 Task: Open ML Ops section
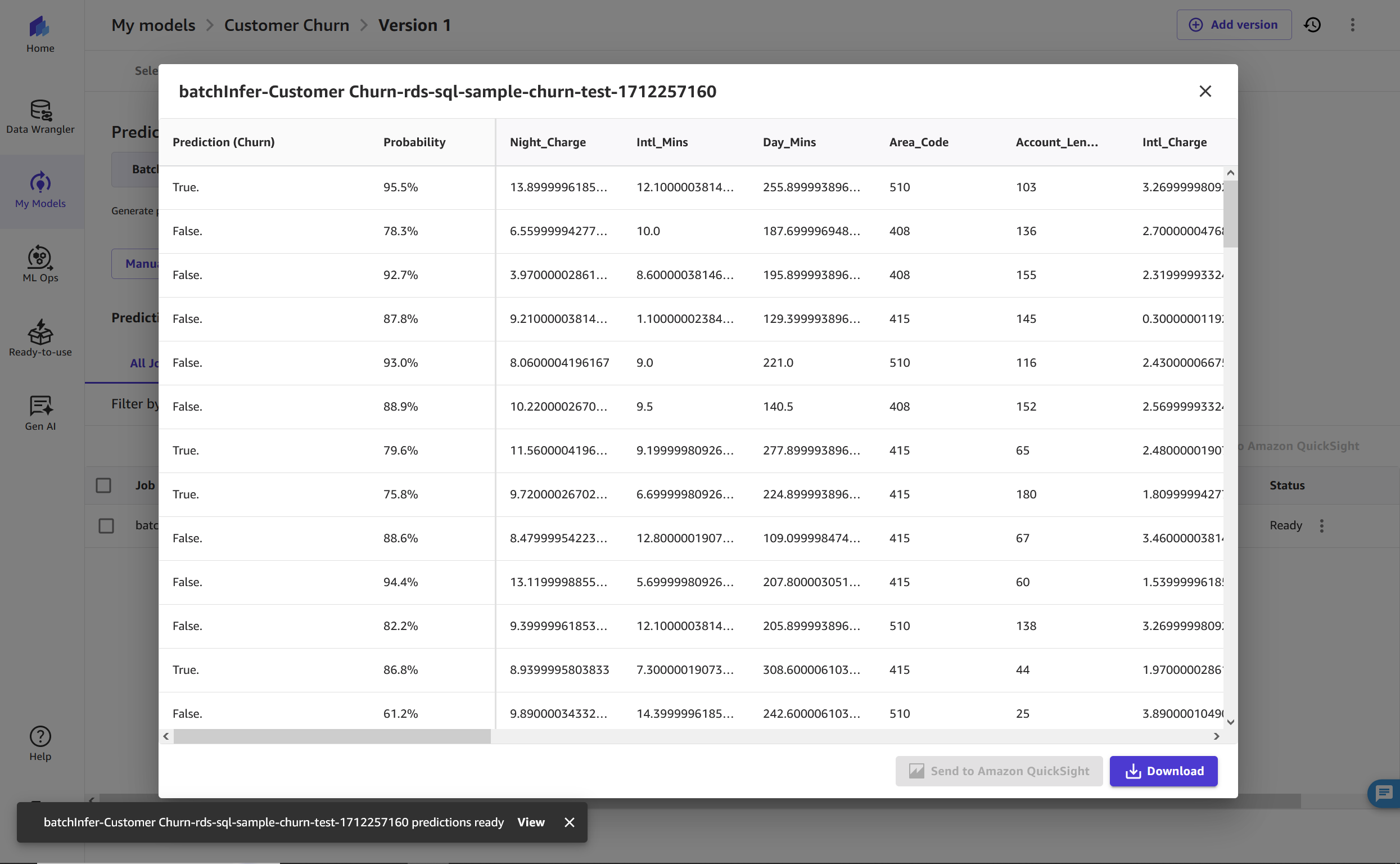40,264
